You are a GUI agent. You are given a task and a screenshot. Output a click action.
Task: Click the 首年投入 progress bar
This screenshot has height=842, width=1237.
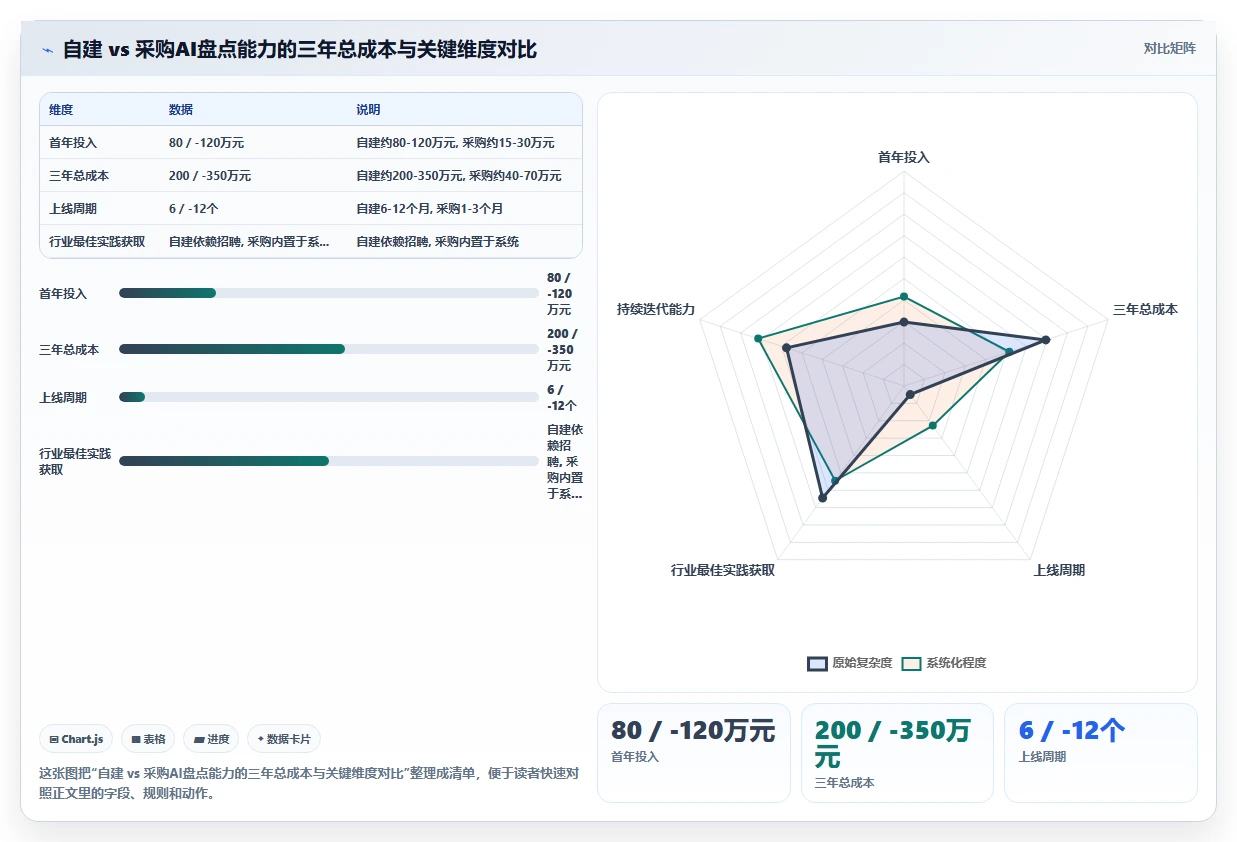click(x=328, y=293)
